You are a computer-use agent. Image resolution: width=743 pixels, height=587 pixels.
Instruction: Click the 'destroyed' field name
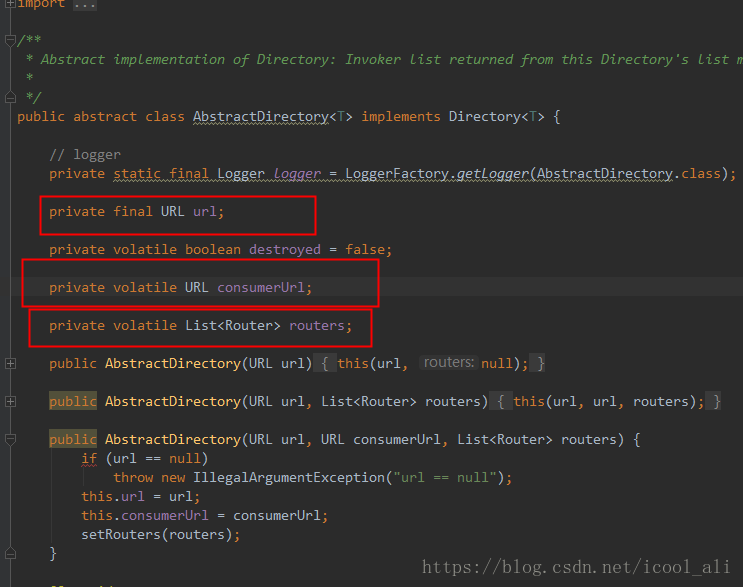(285, 249)
